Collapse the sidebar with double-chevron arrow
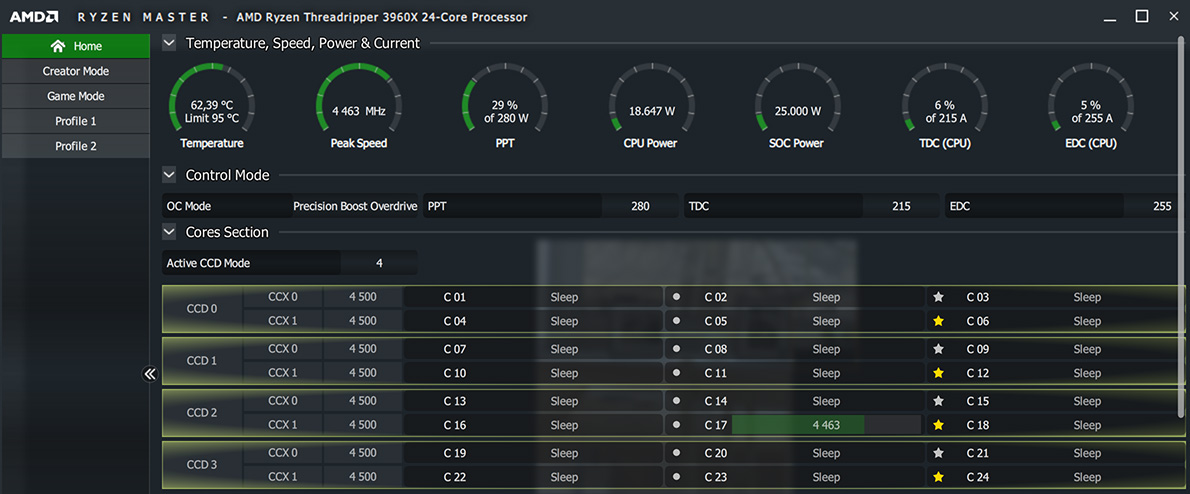This screenshot has width=1190, height=494. (150, 373)
